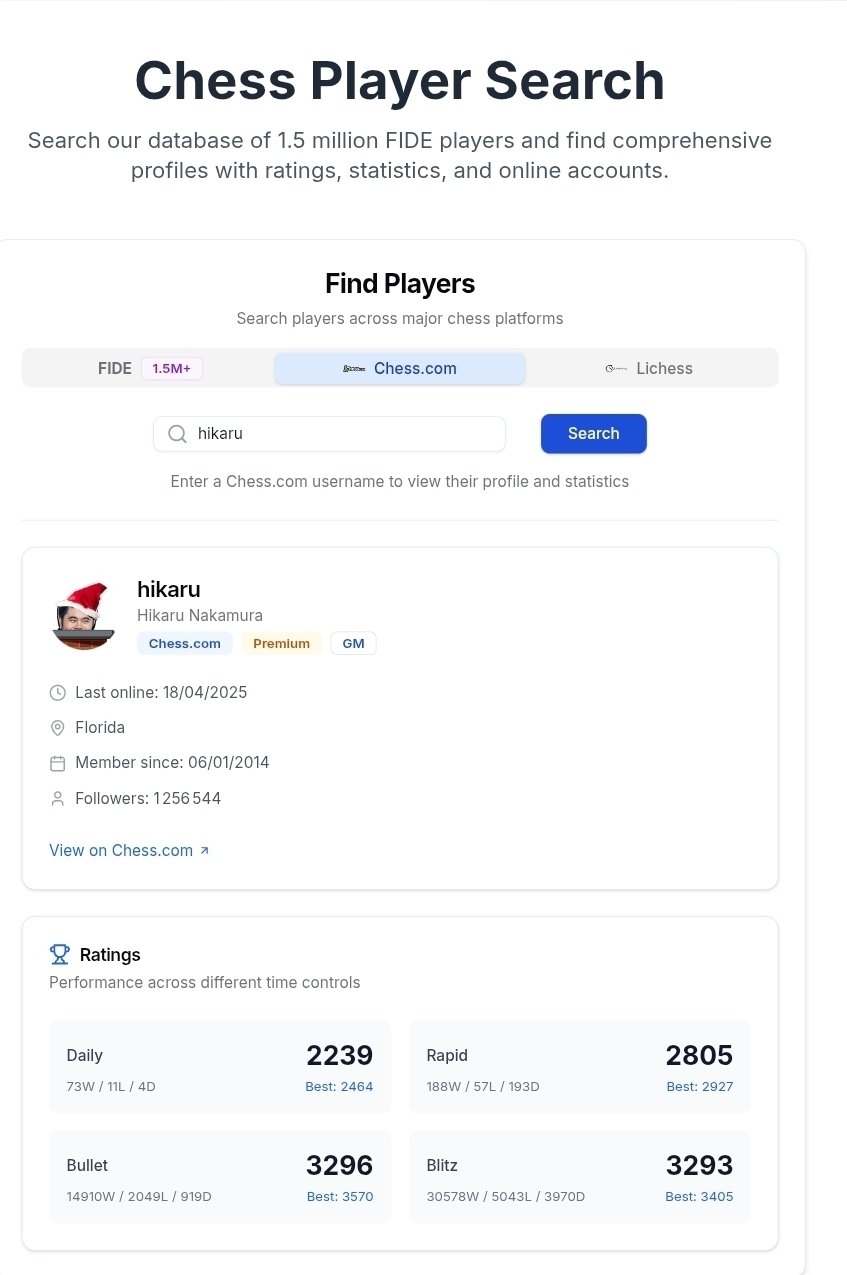Select the Chess.com platform tab
The image size is (847, 1275).
click(400, 368)
